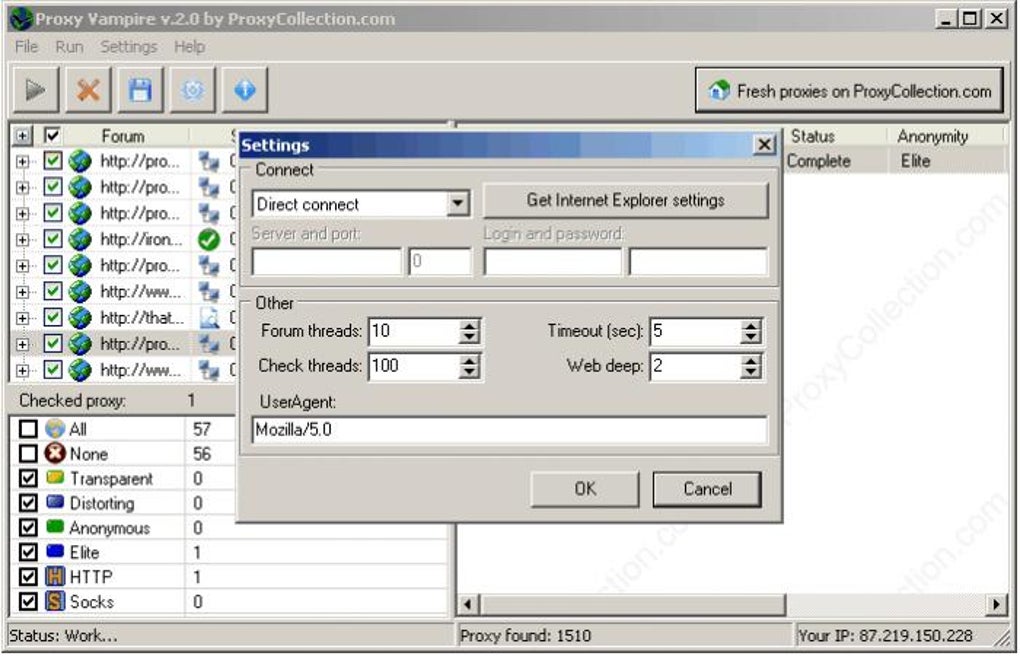Increase Timeout (sec) with up spinner
This screenshot has height=656, width=1020.
click(751, 325)
